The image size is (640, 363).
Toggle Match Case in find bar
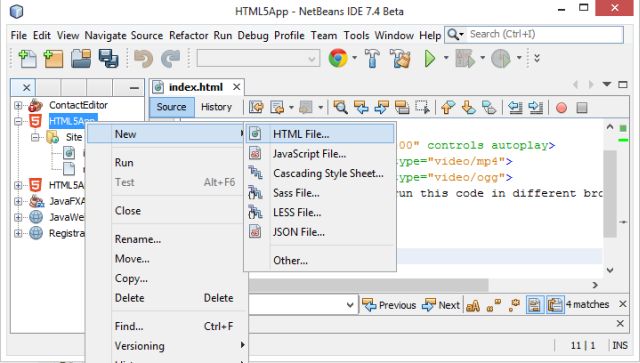pos(473,305)
